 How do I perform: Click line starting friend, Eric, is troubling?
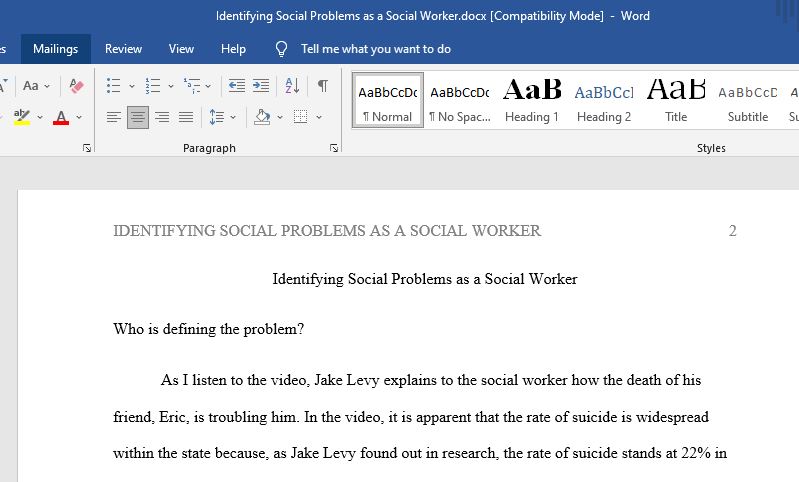[x=411, y=417]
